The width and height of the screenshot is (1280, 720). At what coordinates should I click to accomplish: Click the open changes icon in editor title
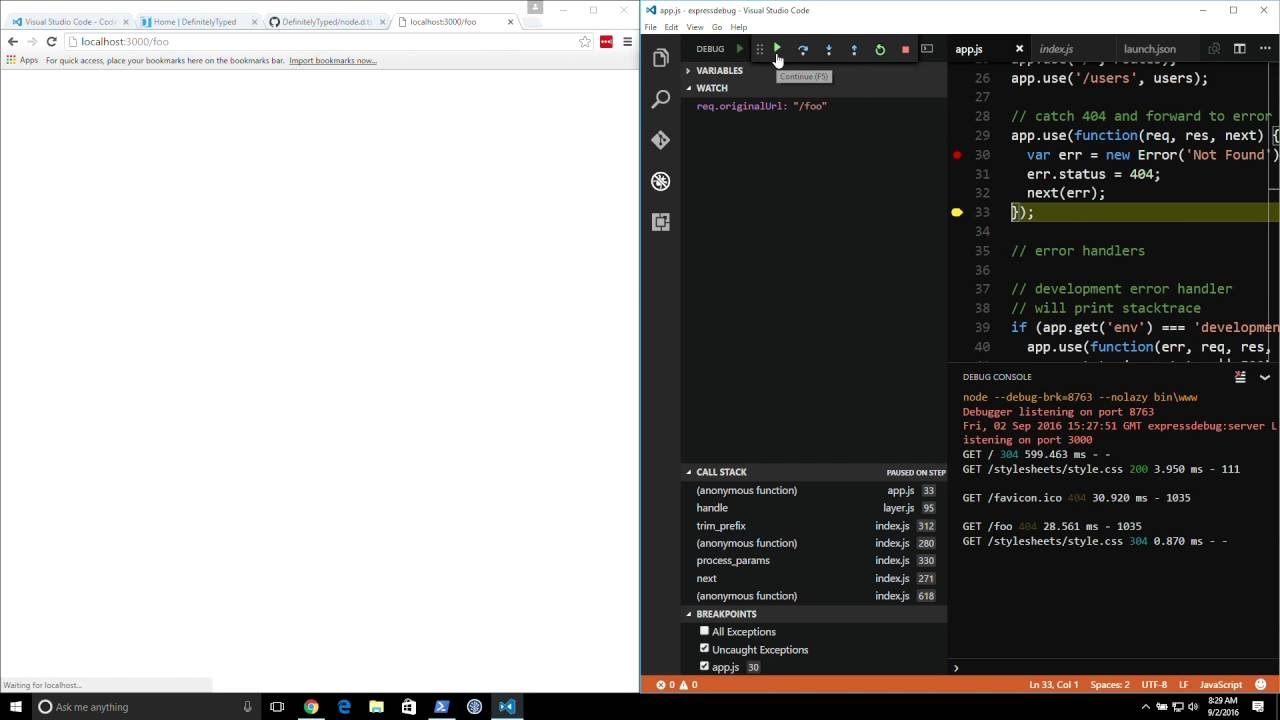[1214, 49]
